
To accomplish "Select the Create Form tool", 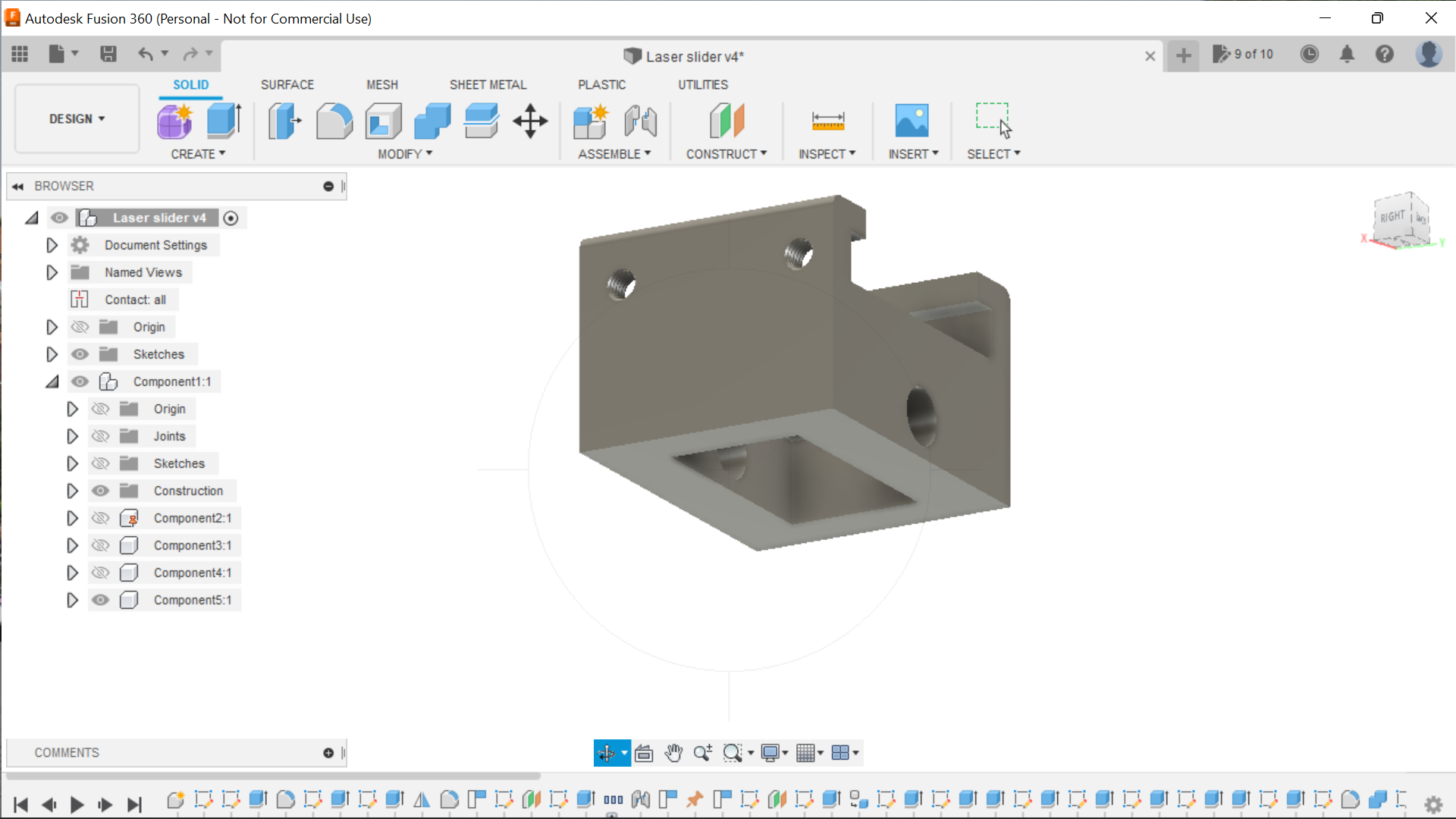I will [x=175, y=121].
